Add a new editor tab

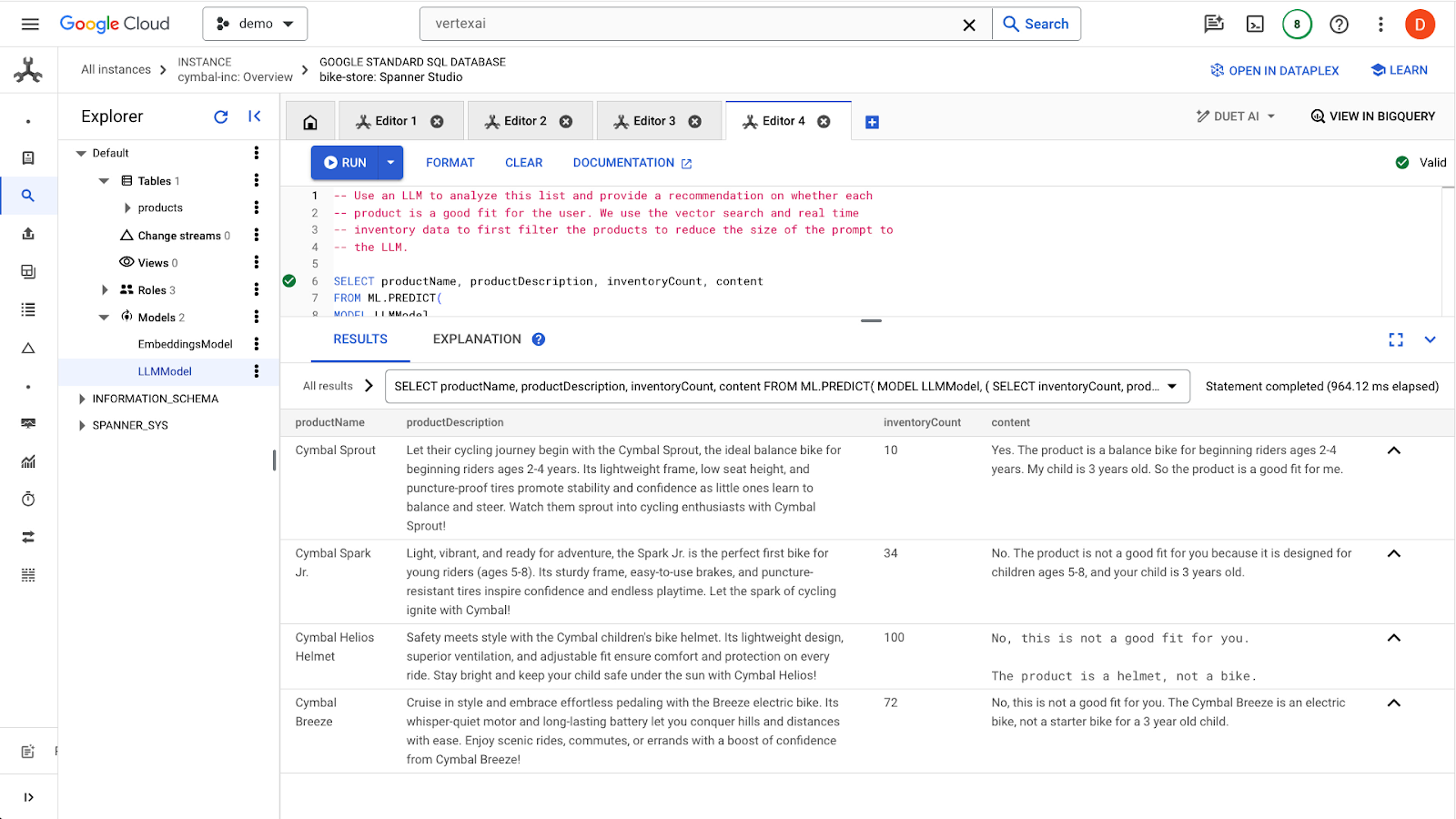[872, 122]
